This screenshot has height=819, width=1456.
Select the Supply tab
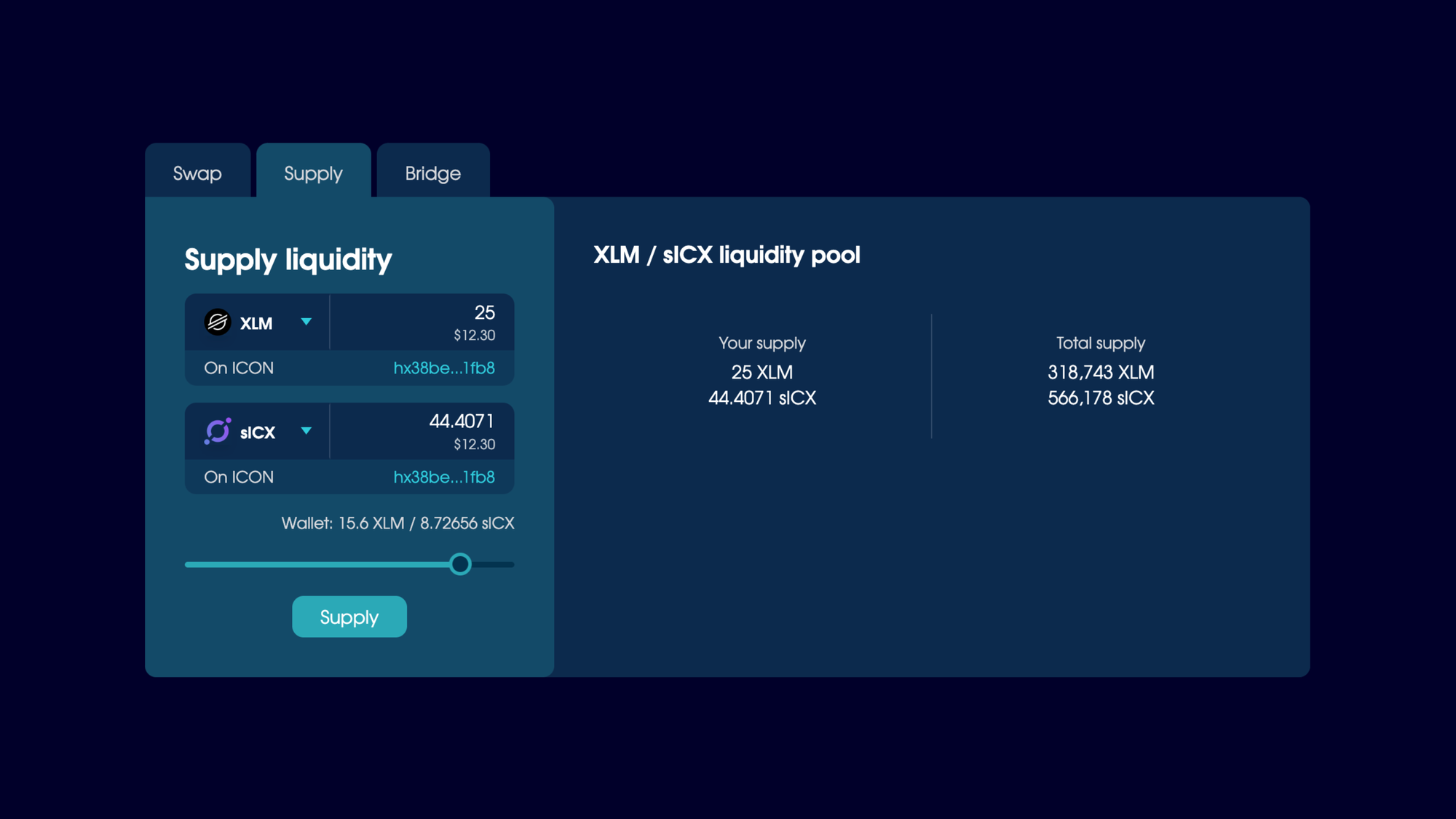coord(313,173)
